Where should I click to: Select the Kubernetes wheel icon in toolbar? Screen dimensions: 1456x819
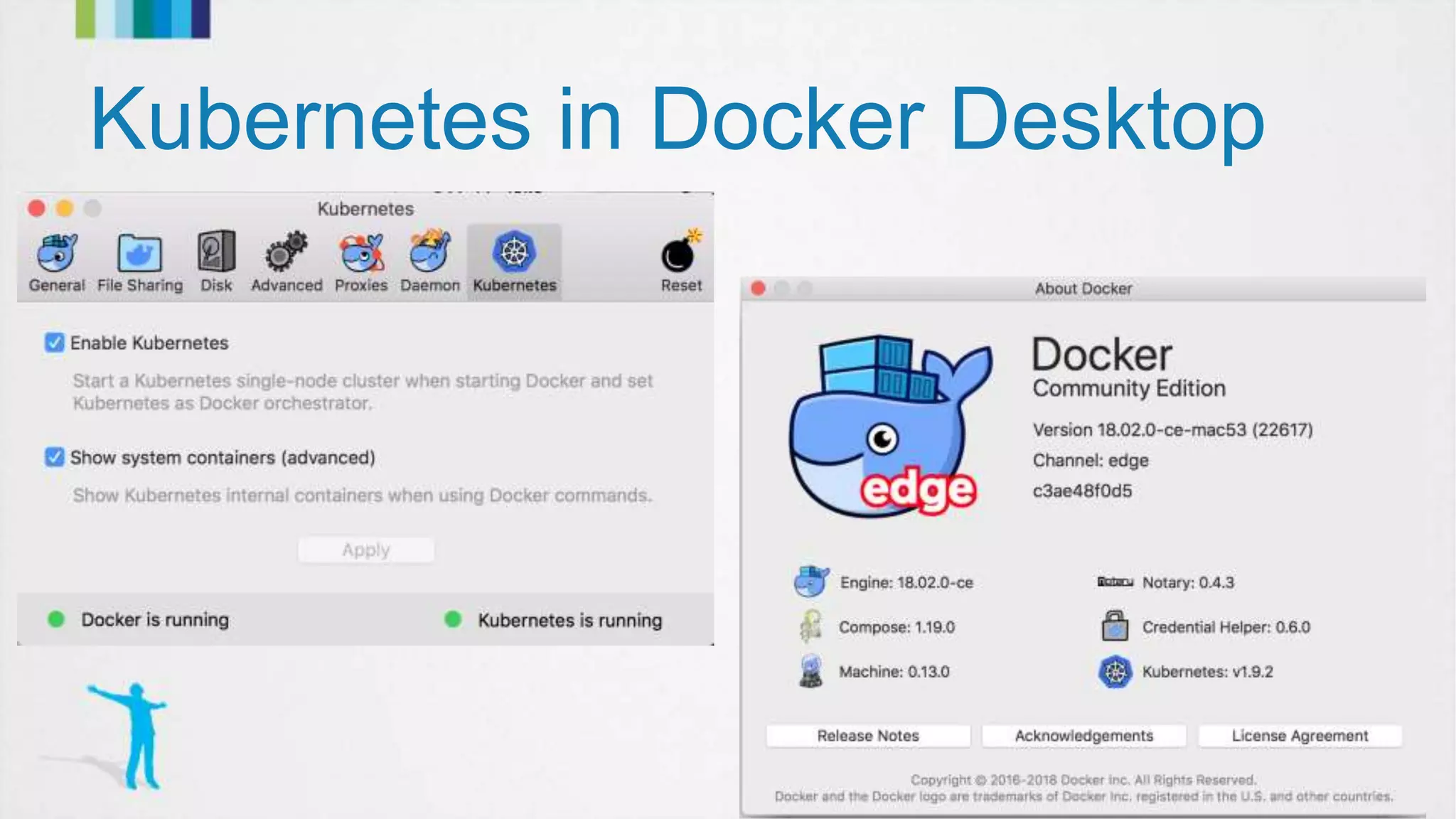click(514, 251)
